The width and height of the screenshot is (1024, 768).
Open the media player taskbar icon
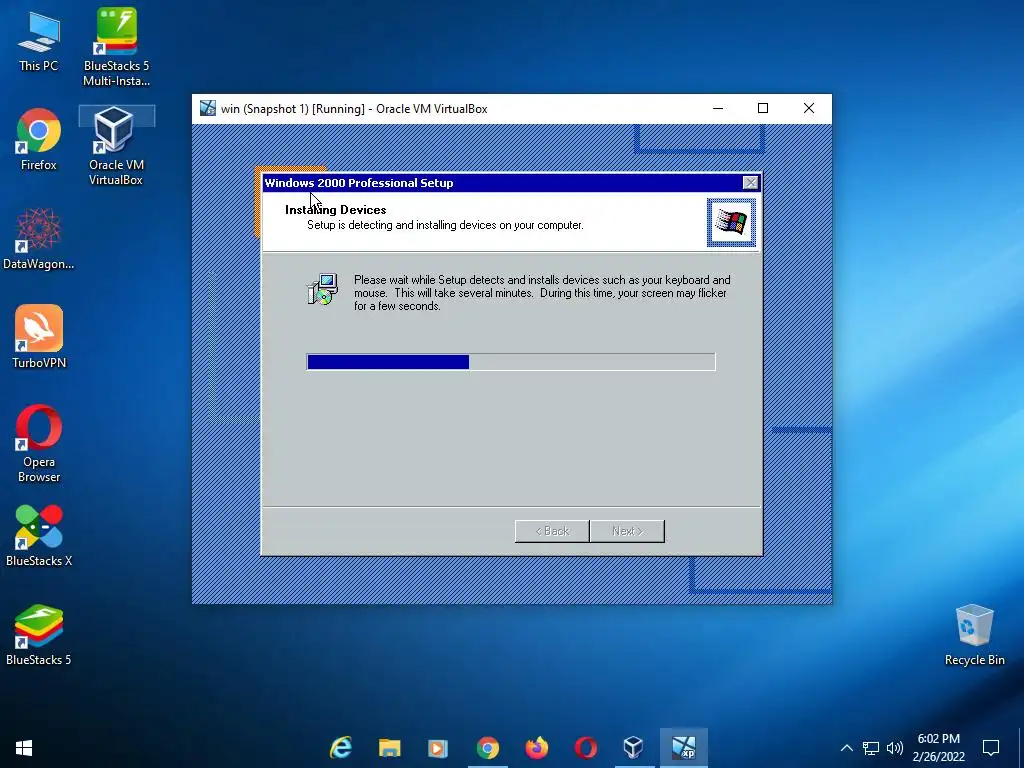(438, 748)
